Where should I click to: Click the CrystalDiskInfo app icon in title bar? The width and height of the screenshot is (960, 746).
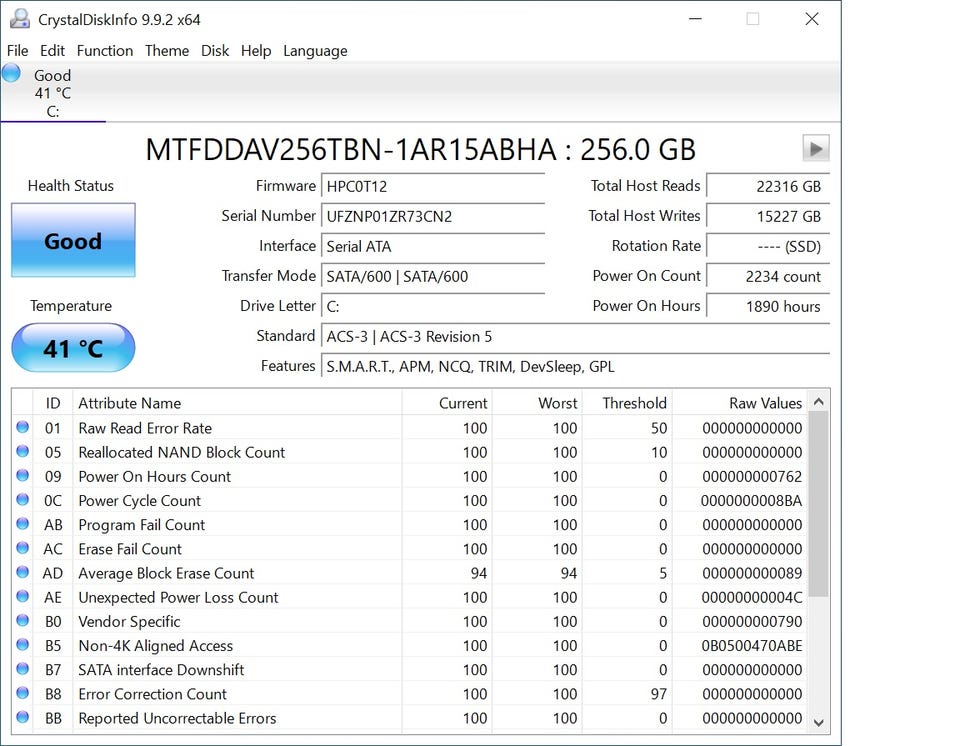tap(20, 19)
